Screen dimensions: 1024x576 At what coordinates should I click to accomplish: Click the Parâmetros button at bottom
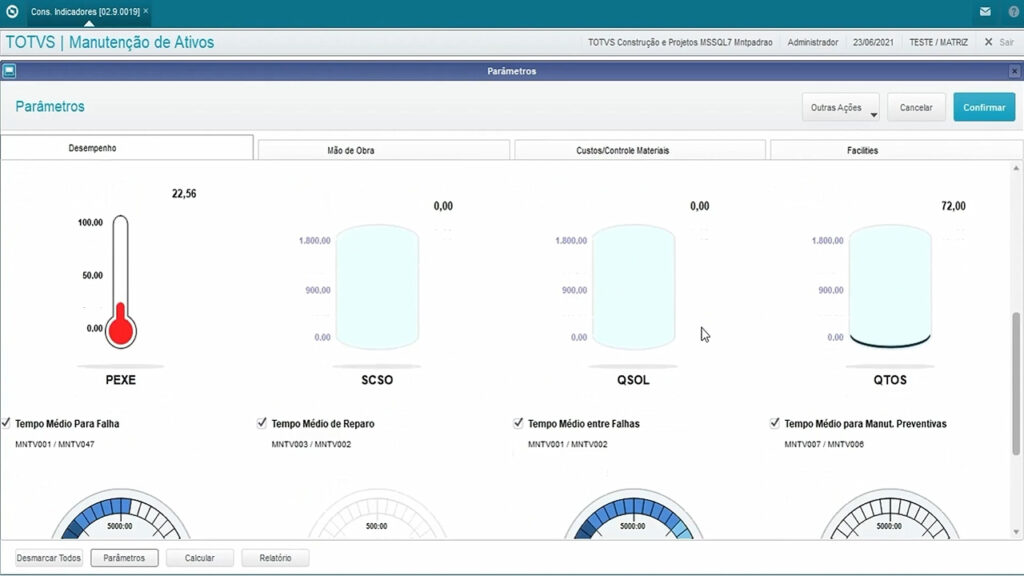coord(124,558)
